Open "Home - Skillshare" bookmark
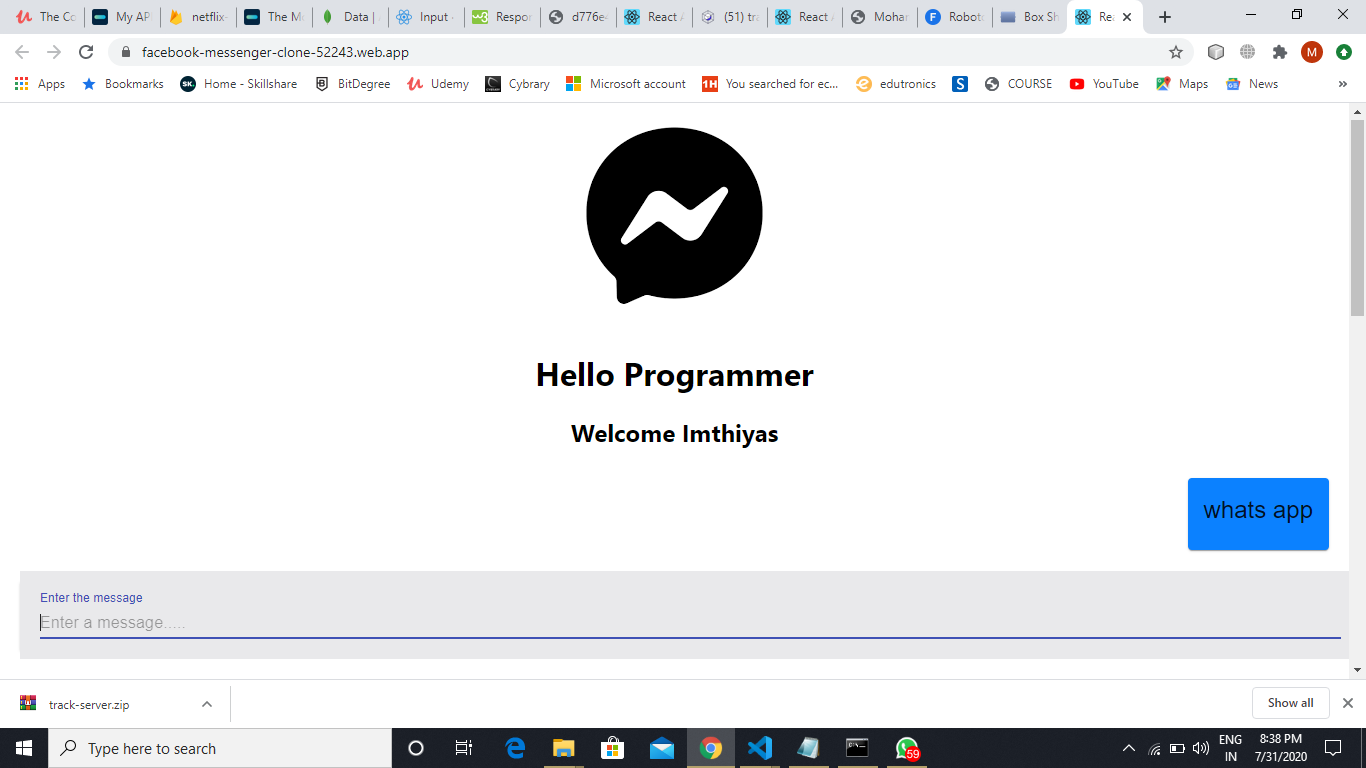The height and width of the screenshot is (768, 1366). click(x=239, y=84)
